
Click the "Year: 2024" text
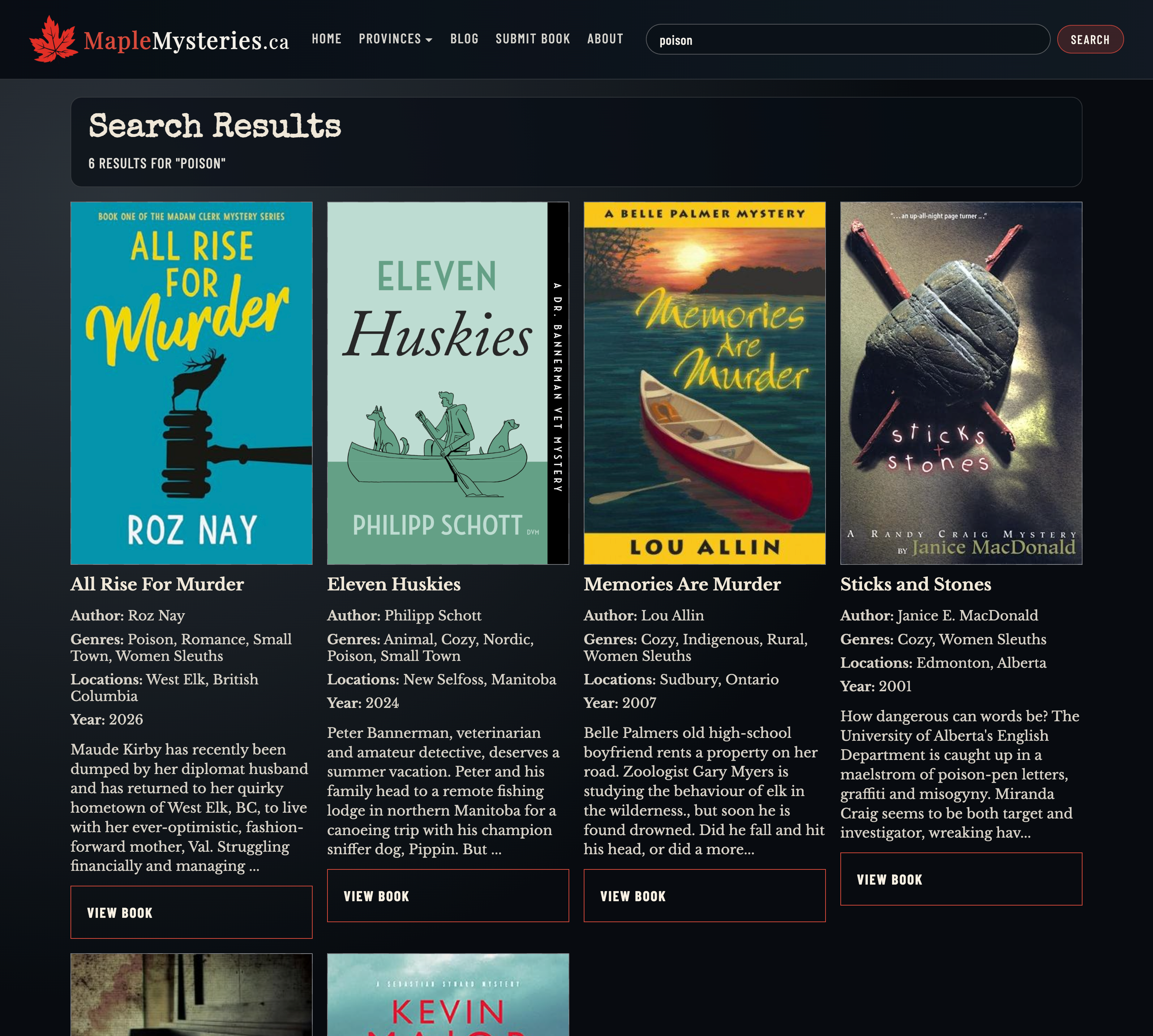click(x=363, y=703)
